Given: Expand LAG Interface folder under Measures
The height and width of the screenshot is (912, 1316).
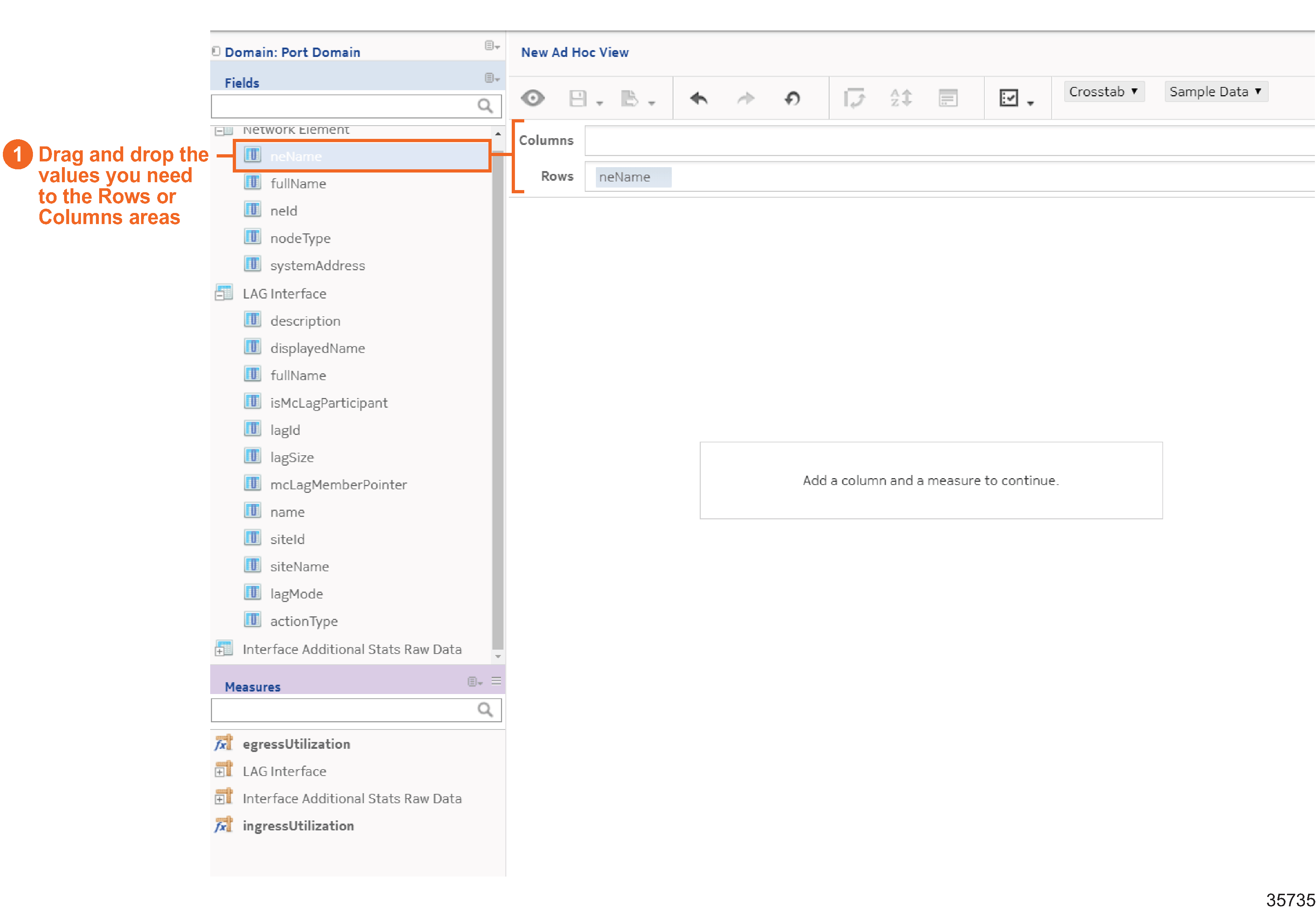Looking at the screenshot, I should click(220, 773).
